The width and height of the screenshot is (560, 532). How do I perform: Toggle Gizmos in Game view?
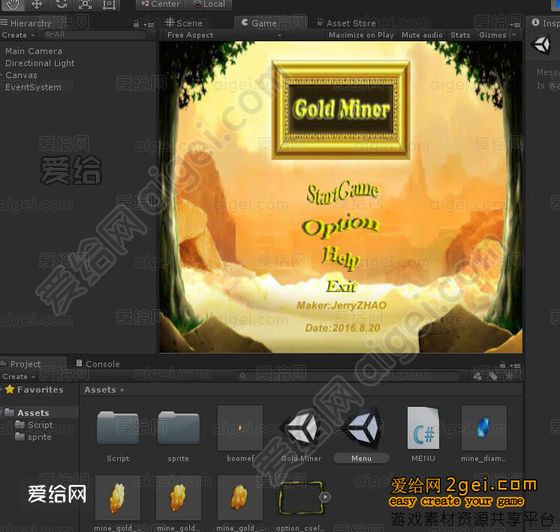pyautogui.click(x=492, y=35)
